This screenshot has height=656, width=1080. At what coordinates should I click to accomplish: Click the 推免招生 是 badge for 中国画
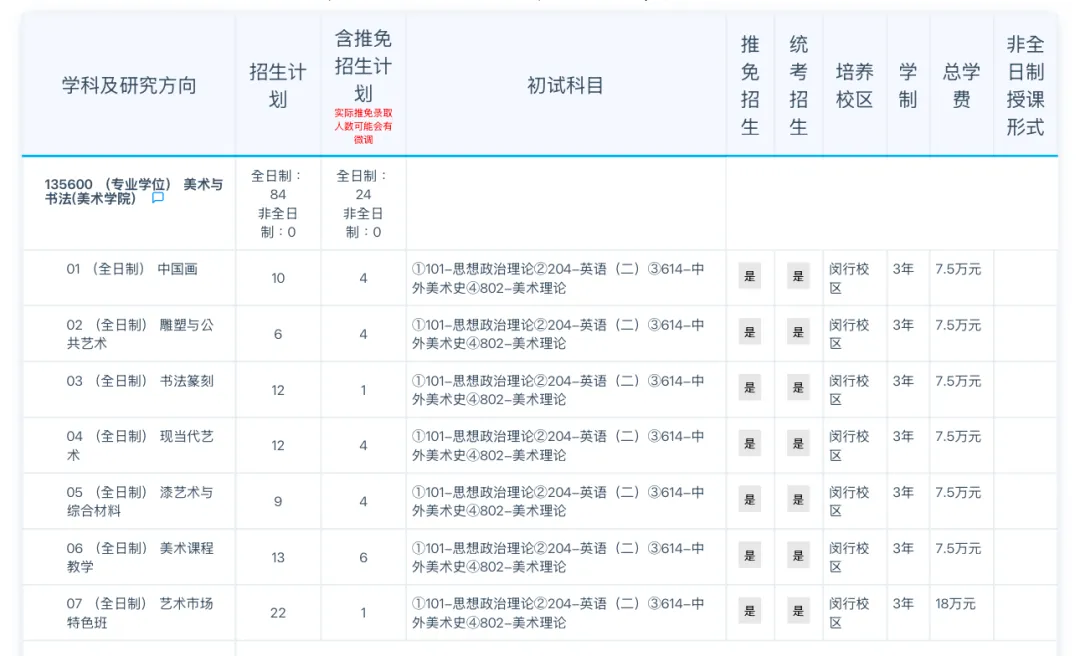750,276
